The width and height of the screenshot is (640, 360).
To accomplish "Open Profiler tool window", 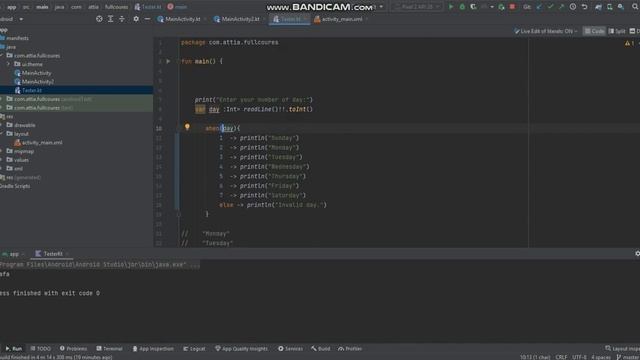I will coord(350,349).
